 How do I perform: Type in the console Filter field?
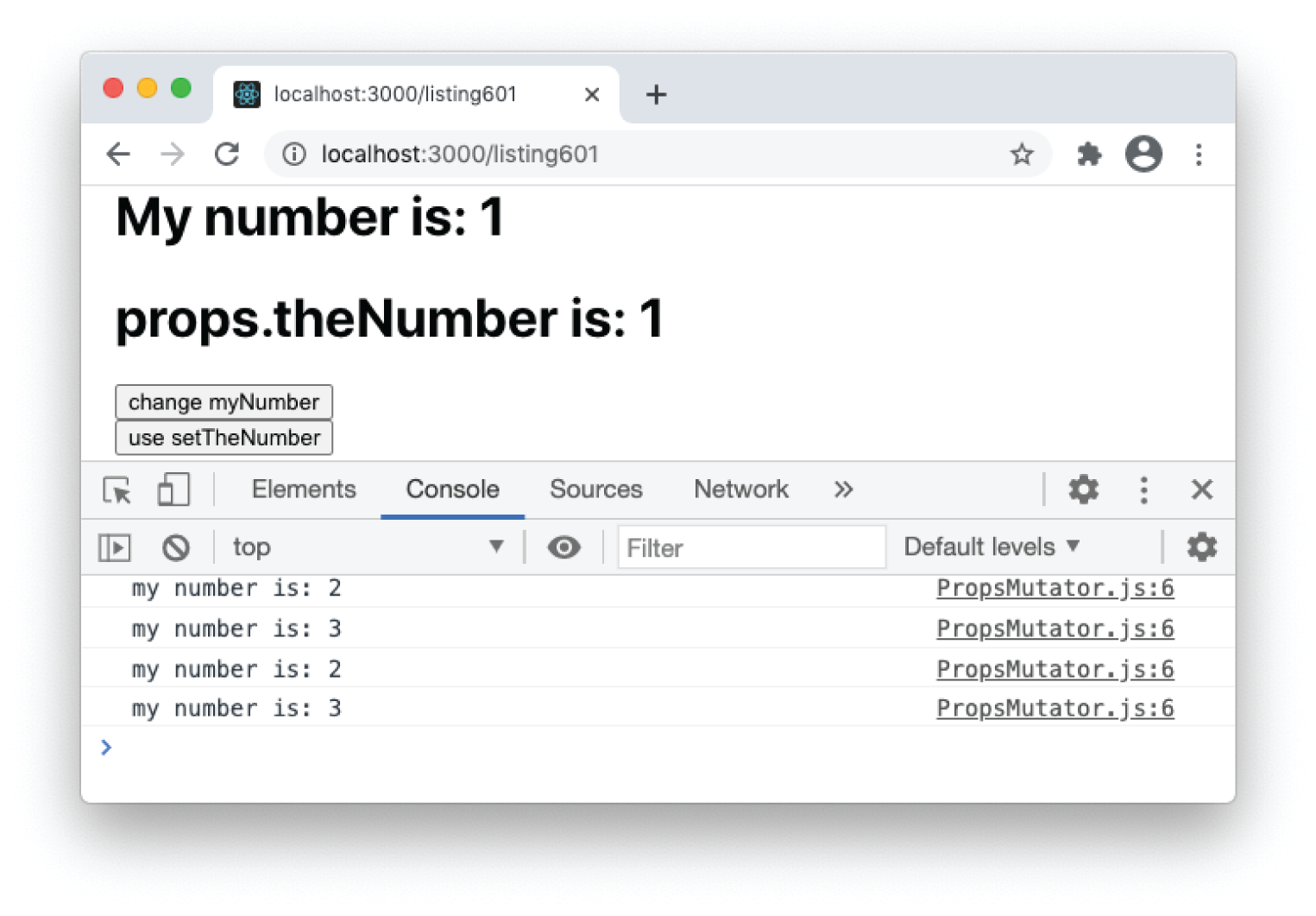[x=750, y=546]
